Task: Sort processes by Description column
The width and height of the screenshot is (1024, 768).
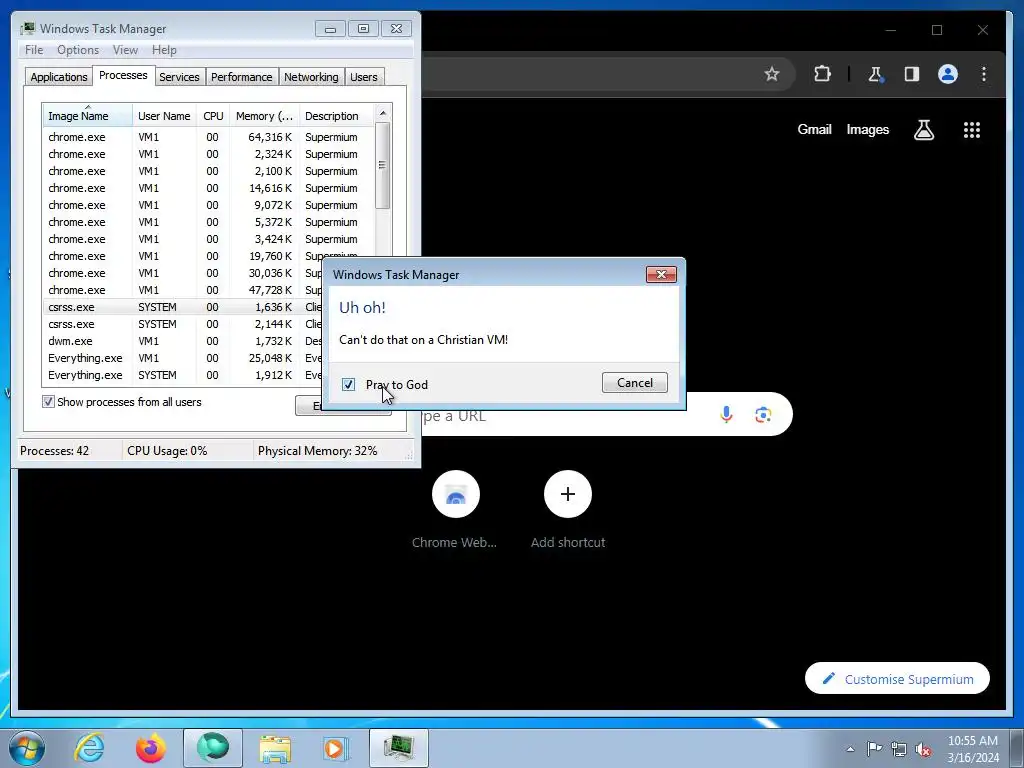Action: click(x=337, y=116)
